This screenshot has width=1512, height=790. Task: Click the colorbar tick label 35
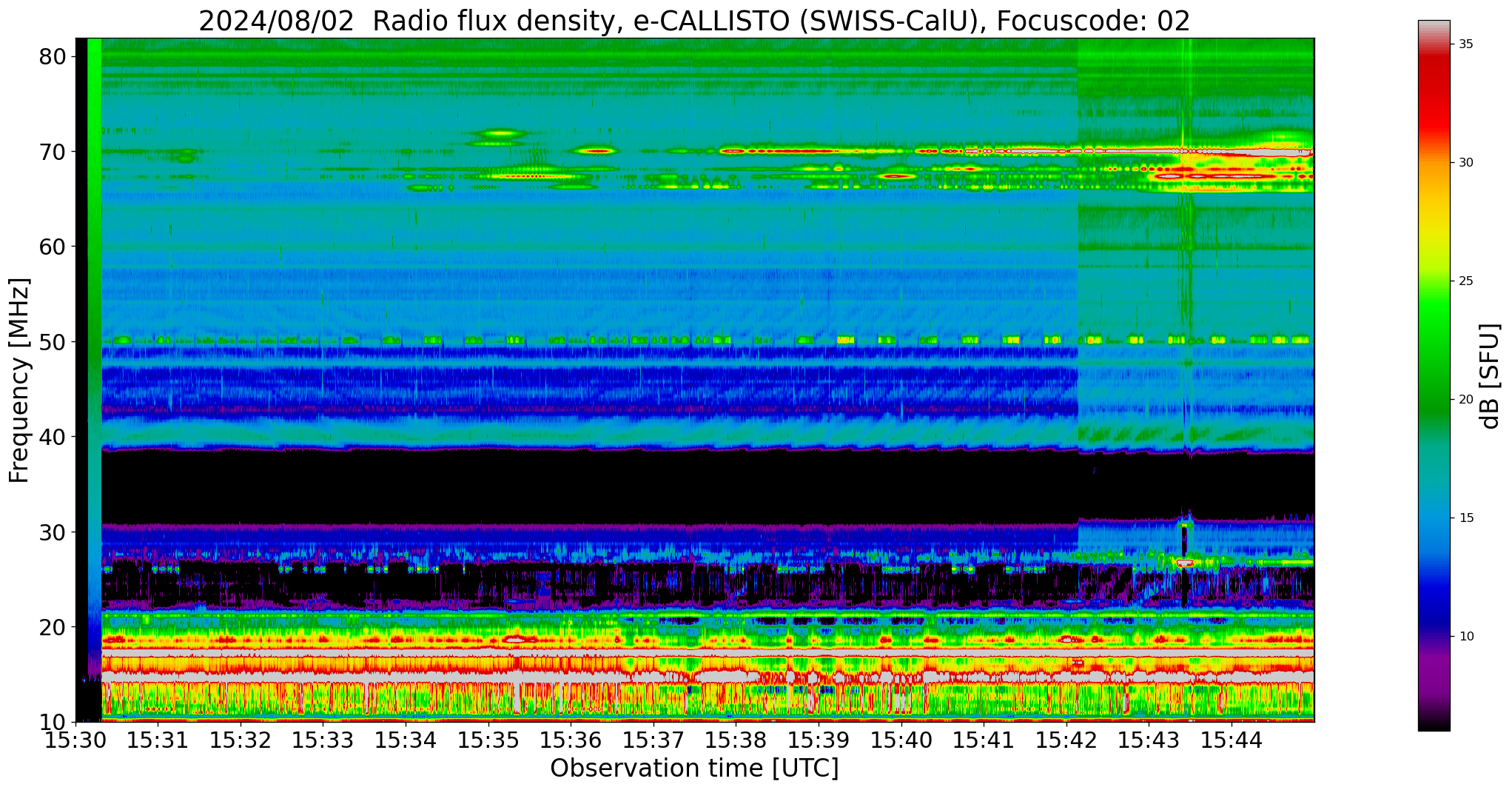[x=1465, y=44]
